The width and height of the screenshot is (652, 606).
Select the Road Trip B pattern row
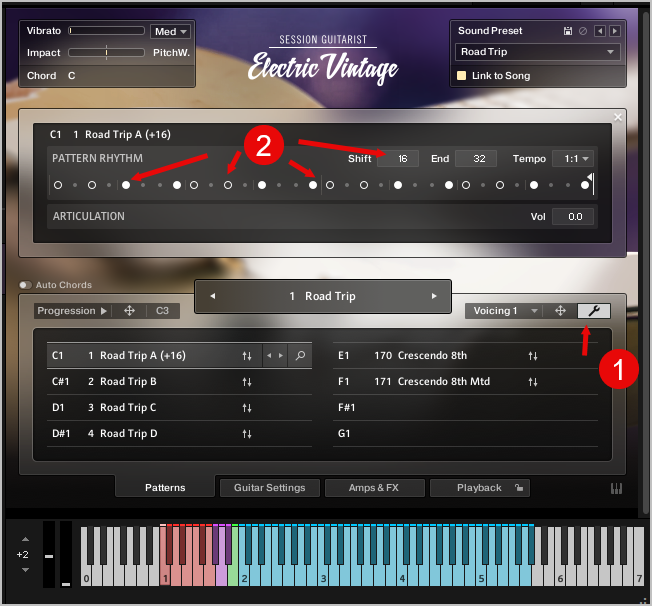[179, 382]
